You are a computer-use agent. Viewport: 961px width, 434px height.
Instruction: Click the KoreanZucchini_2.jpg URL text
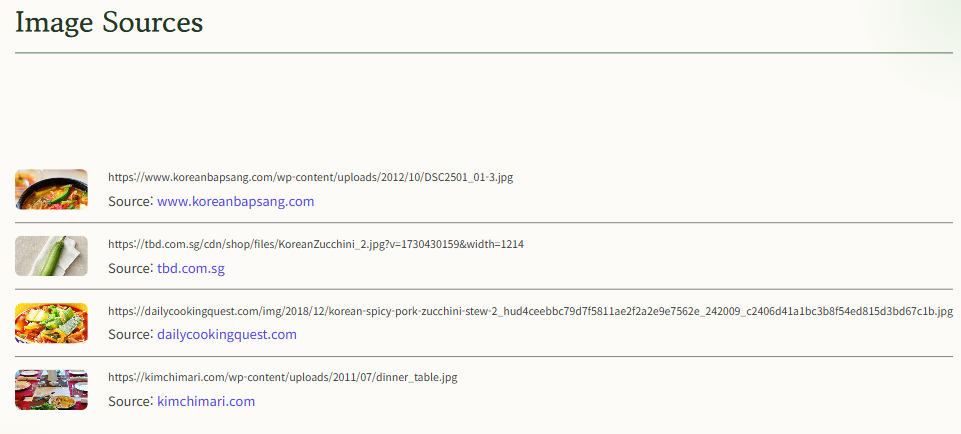316,244
